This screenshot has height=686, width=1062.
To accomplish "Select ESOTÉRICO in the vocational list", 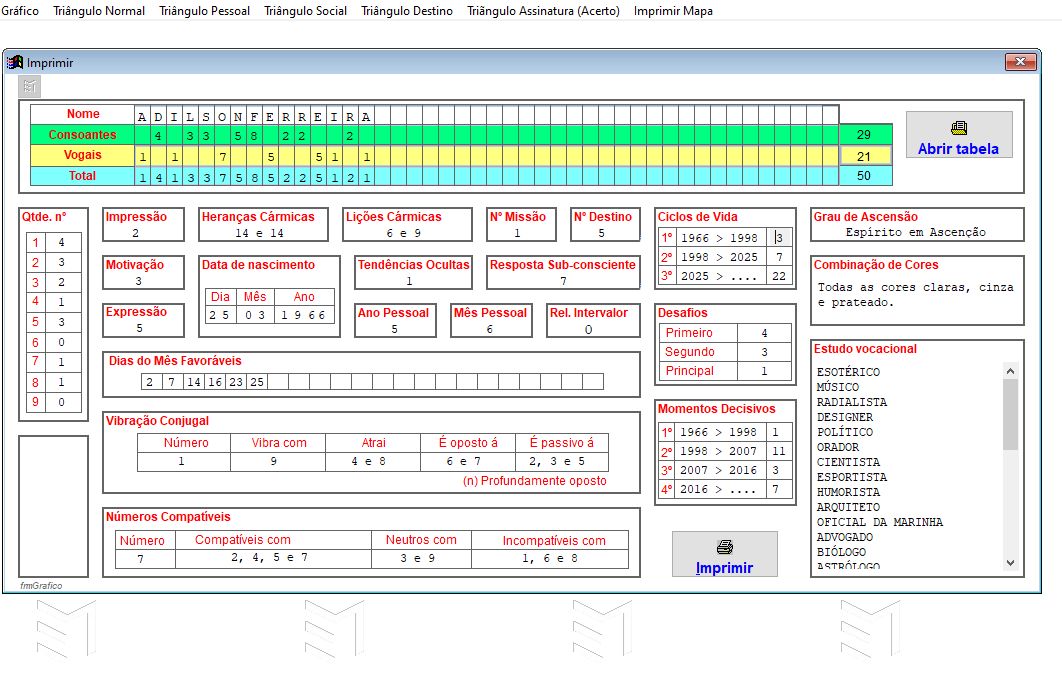I will pos(848,372).
